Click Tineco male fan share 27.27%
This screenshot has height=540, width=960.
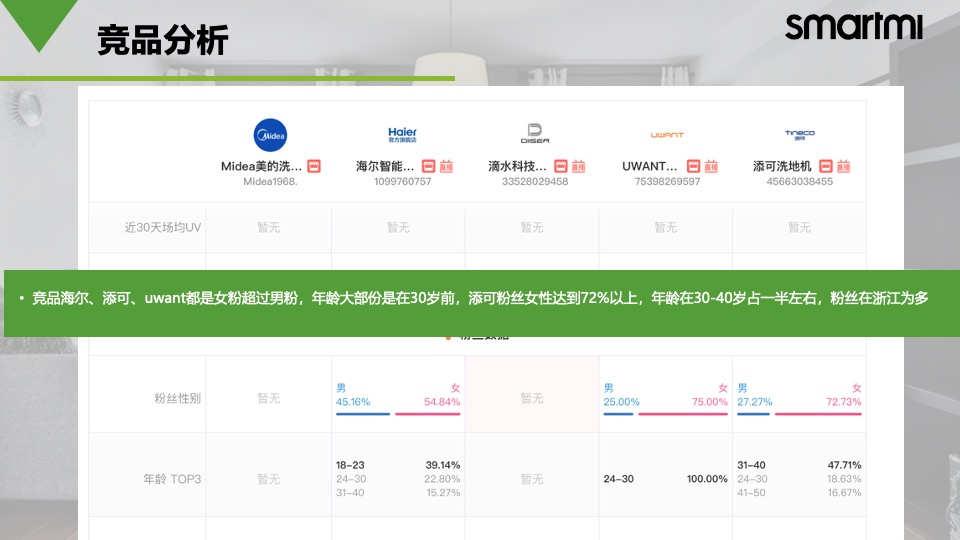755,402
